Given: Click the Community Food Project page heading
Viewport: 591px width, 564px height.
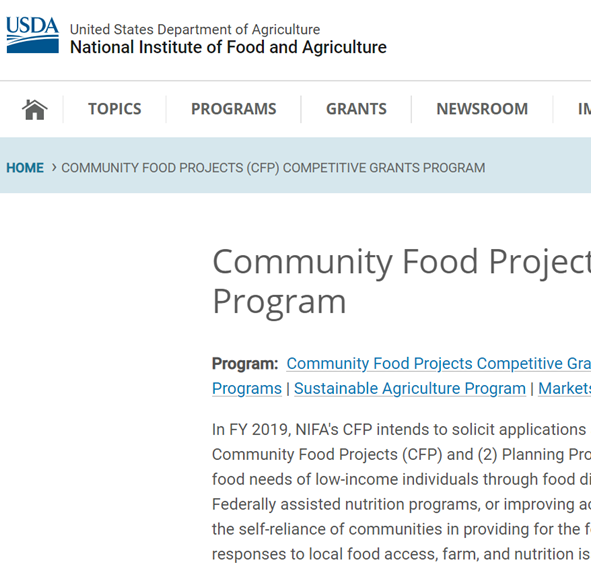Looking at the screenshot, I should click(401, 281).
